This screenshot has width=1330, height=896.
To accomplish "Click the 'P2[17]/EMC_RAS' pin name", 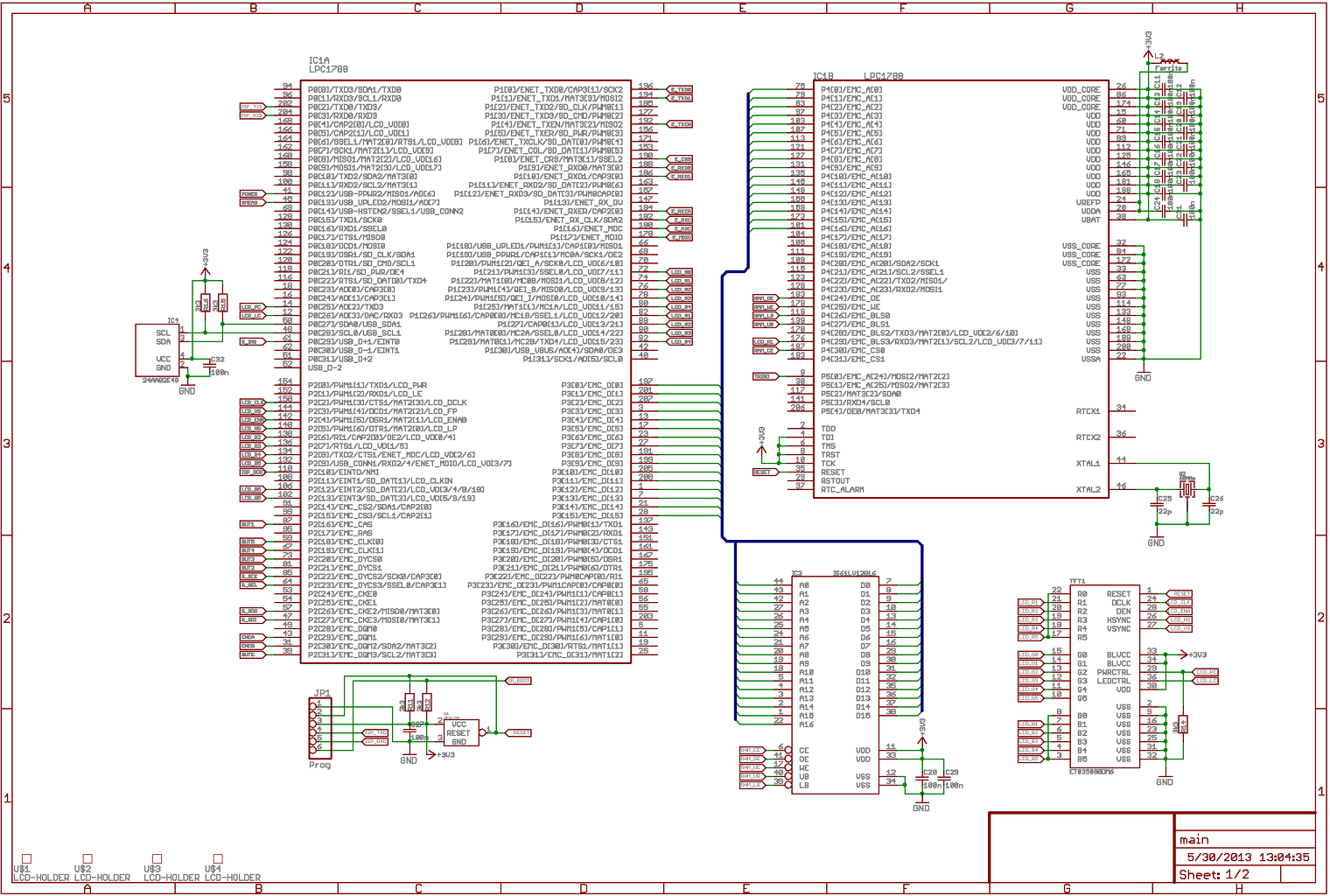I will (340, 534).
